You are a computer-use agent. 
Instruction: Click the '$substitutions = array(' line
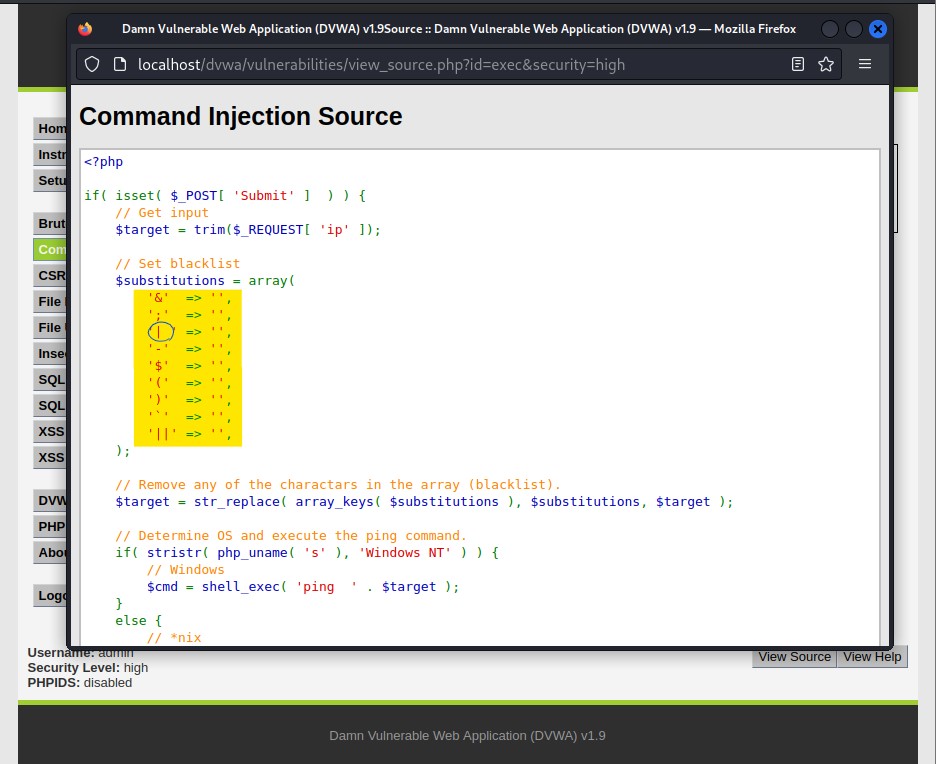(x=205, y=281)
